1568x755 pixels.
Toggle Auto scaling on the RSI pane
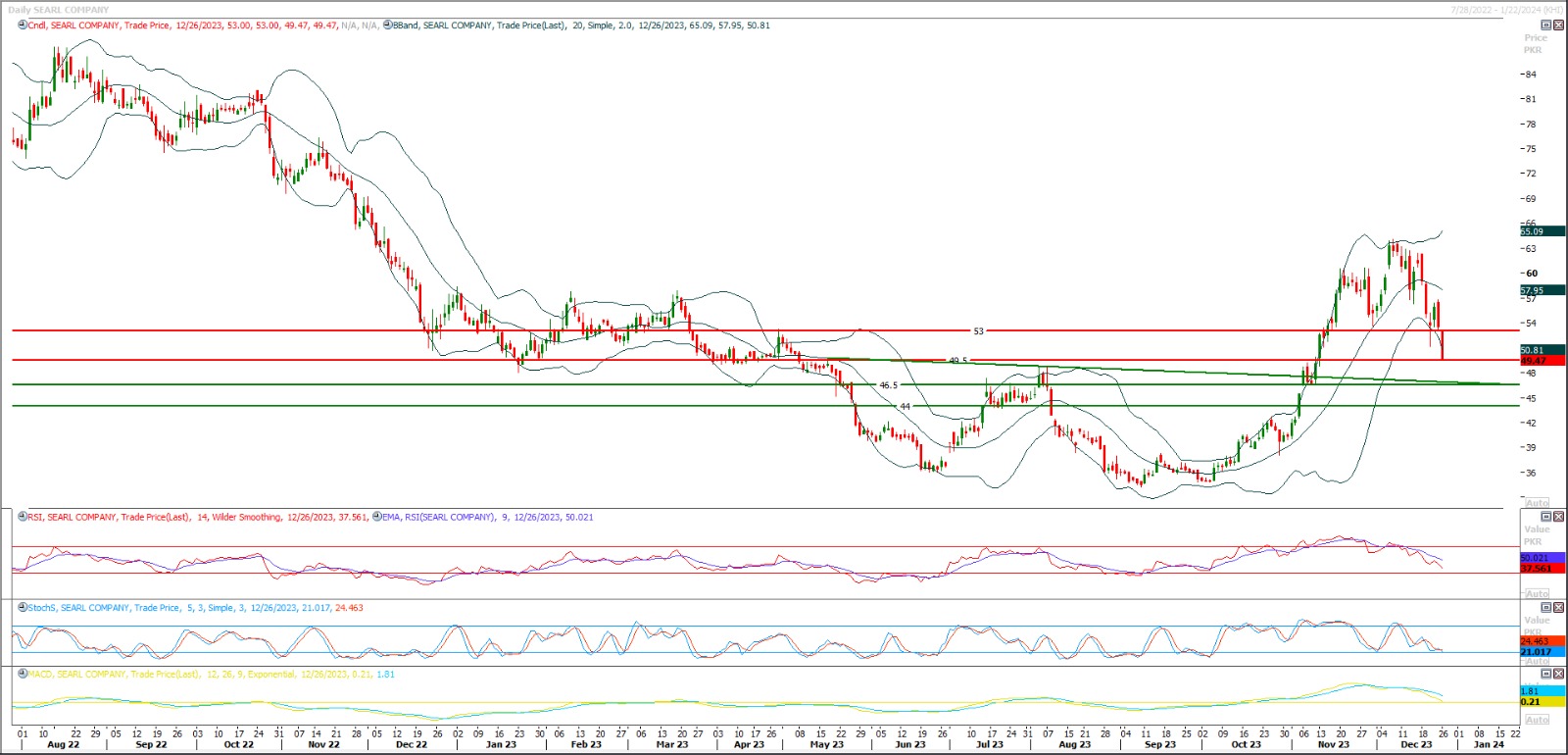click(1537, 594)
